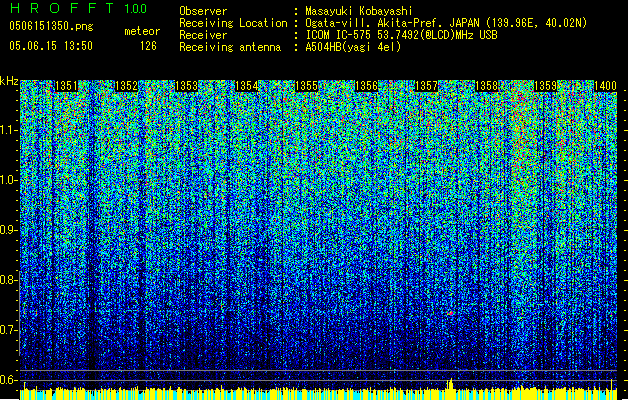629x400 pixels.
Task: Click the 1359 time marker
Action: [546, 87]
